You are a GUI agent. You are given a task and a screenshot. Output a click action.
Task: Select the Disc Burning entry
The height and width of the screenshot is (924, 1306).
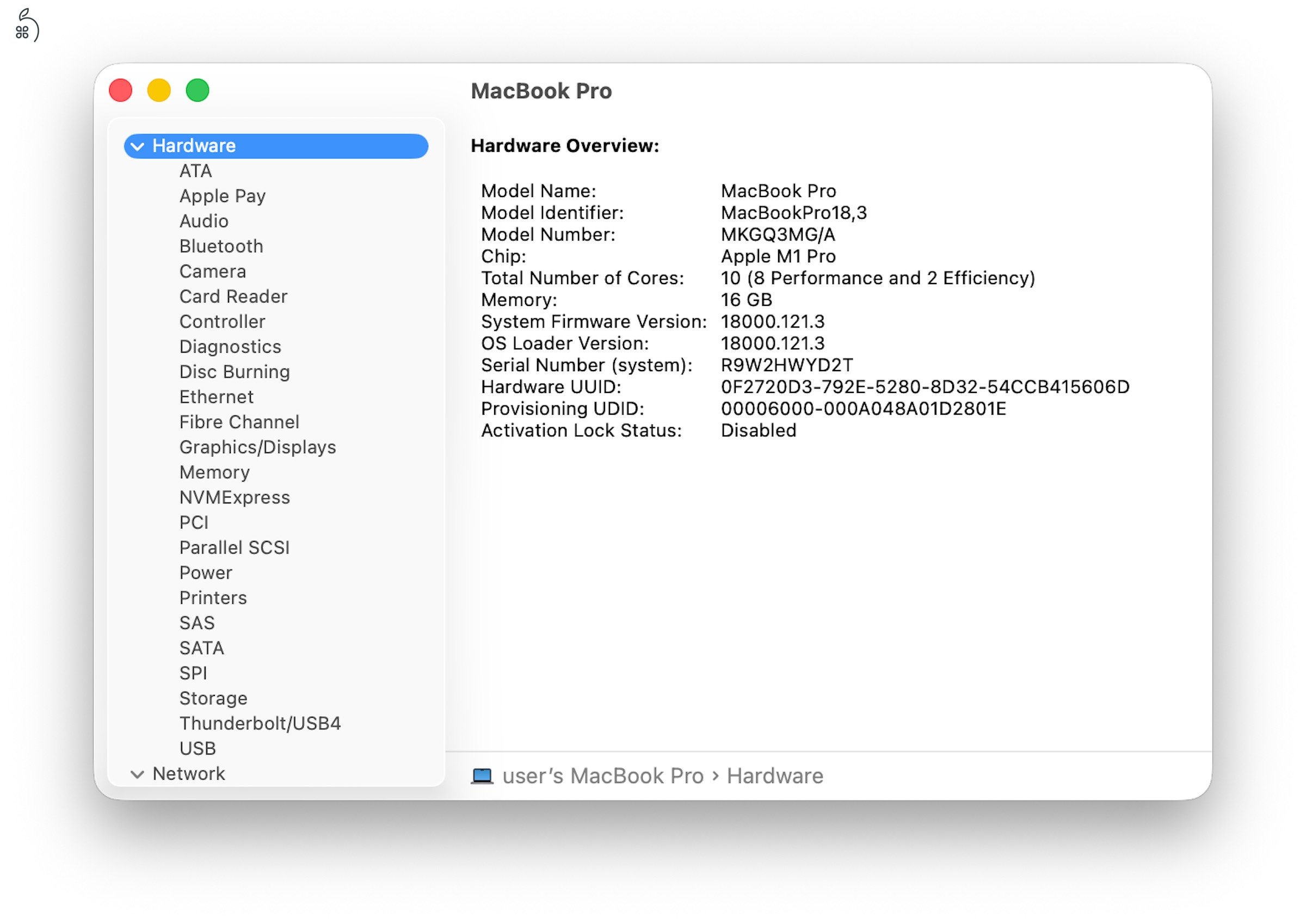[235, 372]
